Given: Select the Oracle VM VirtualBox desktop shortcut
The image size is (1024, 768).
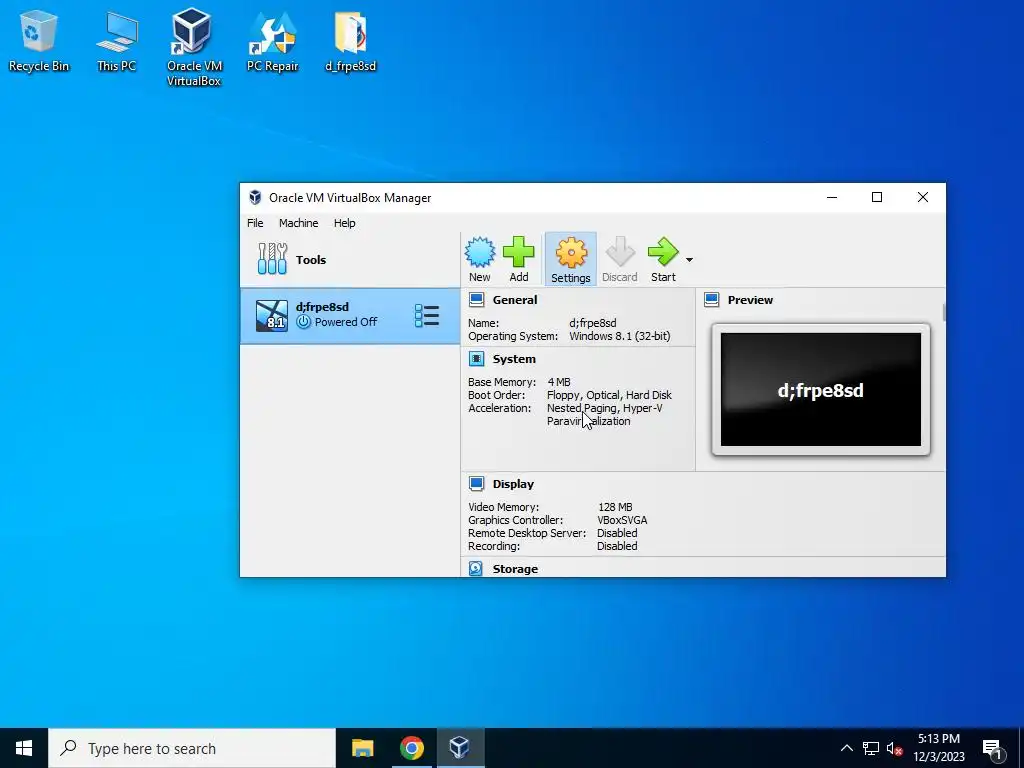Looking at the screenshot, I should coord(194,47).
